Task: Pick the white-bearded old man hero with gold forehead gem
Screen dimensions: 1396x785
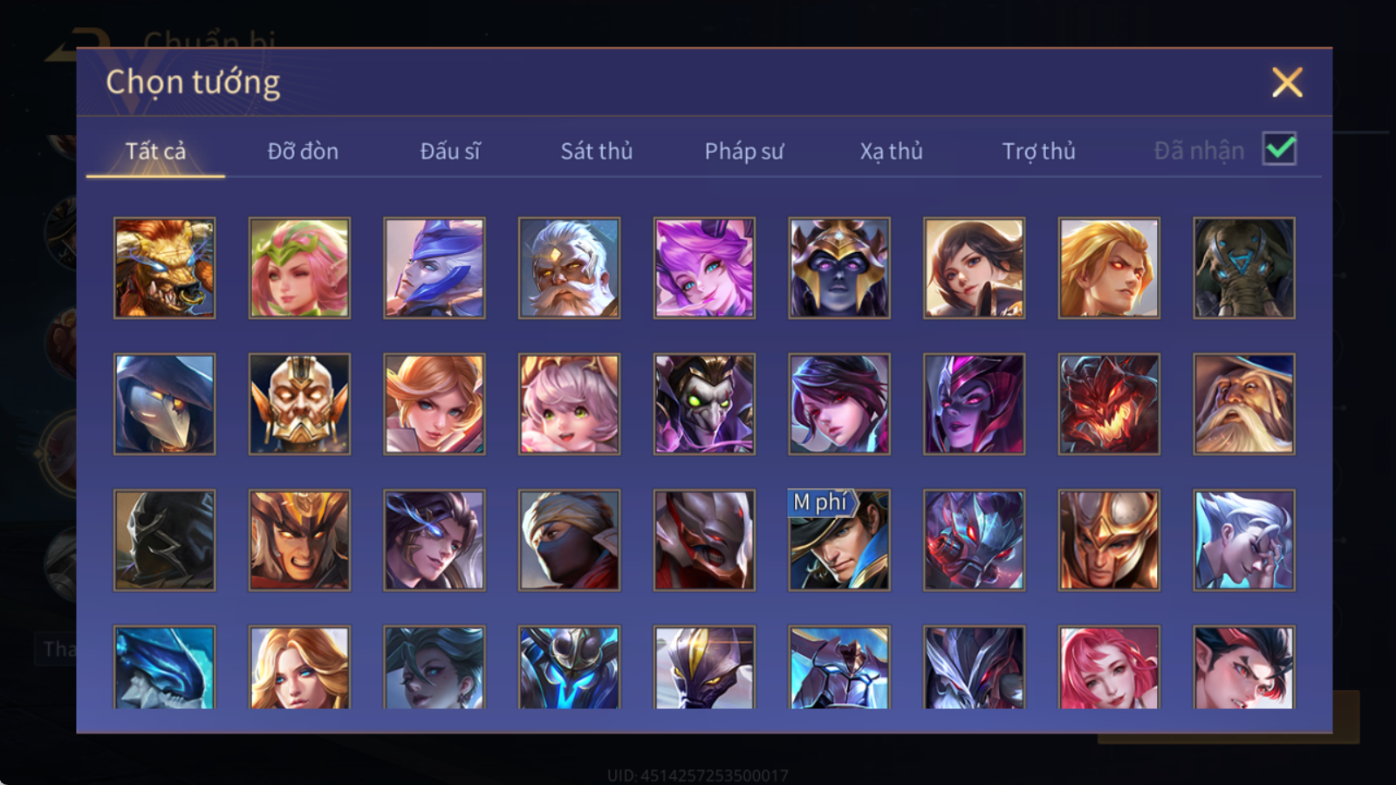Action: pyautogui.click(x=569, y=268)
